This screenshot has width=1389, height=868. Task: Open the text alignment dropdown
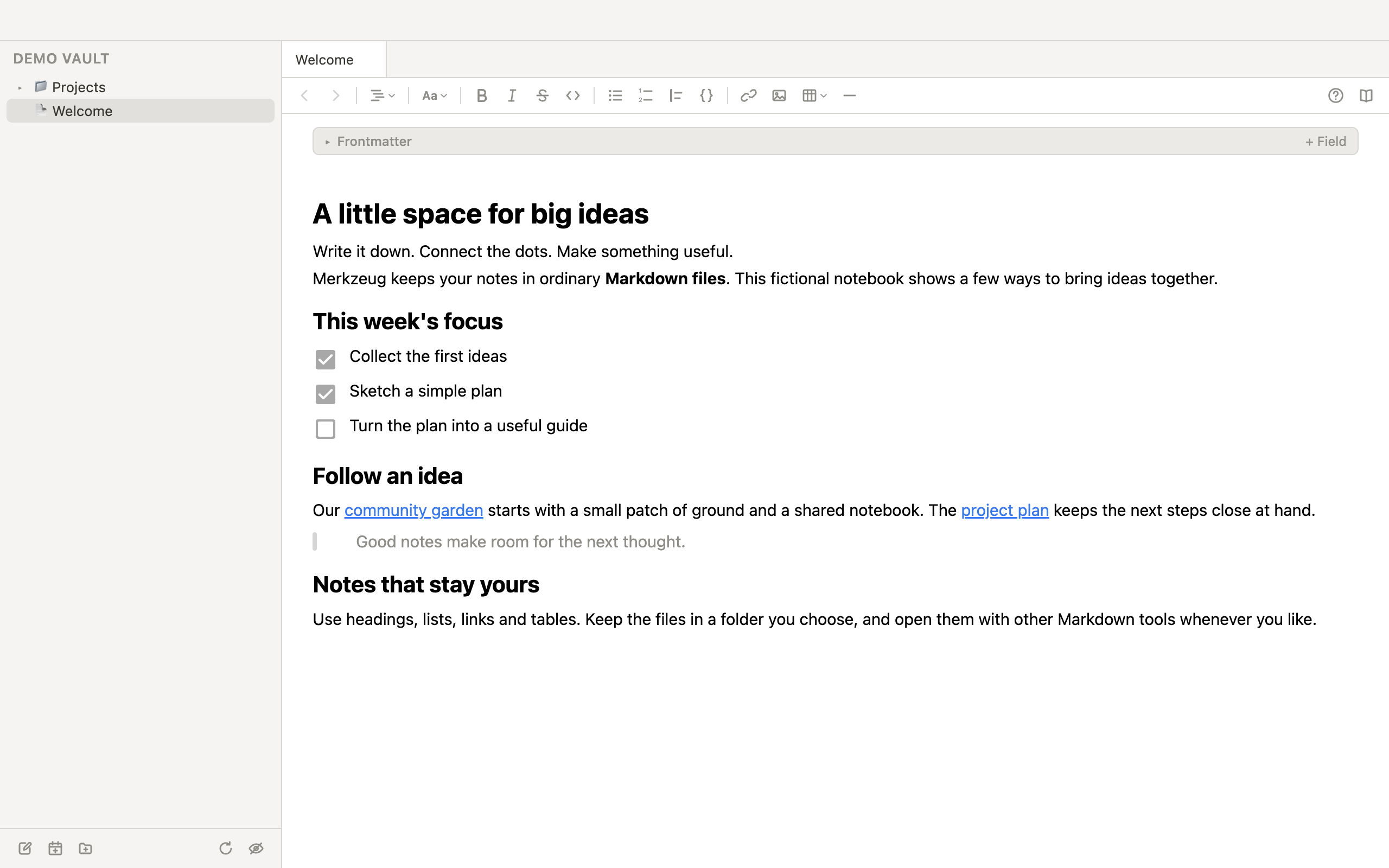point(383,95)
